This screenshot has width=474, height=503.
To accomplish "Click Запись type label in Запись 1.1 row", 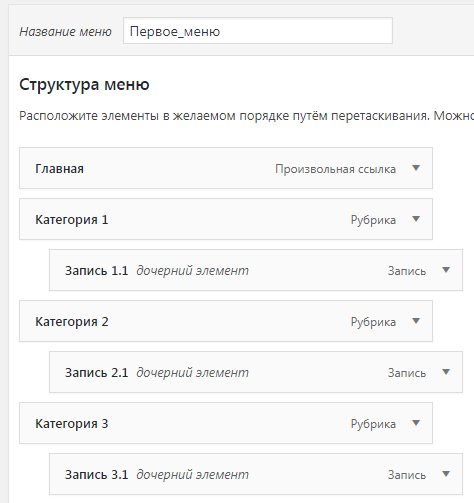I will pyautogui.click(x=407, y=271).
